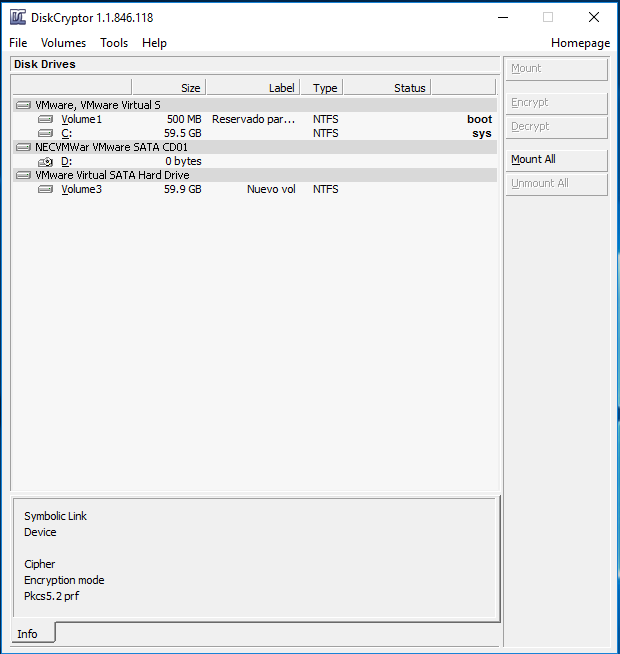Click the Encrypt button
620x654 pixels.
[557, 103]
